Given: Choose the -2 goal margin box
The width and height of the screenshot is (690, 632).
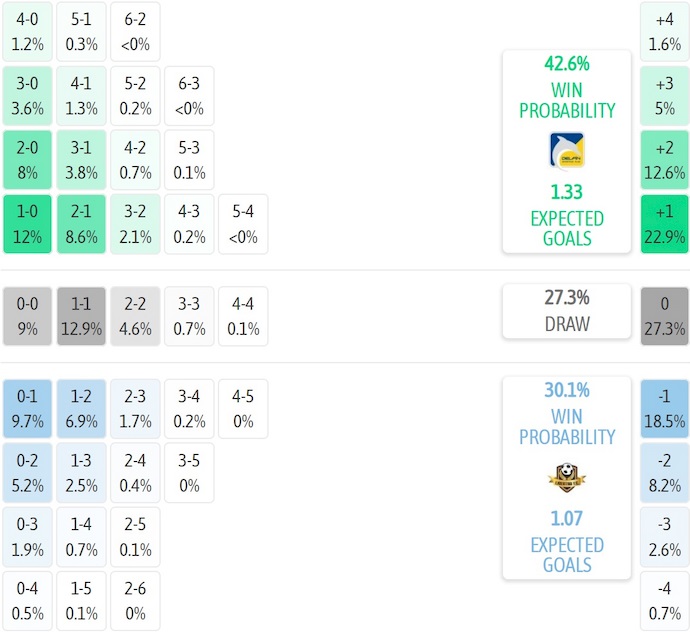Looking at the screenshot, I should tap(665, 474).
